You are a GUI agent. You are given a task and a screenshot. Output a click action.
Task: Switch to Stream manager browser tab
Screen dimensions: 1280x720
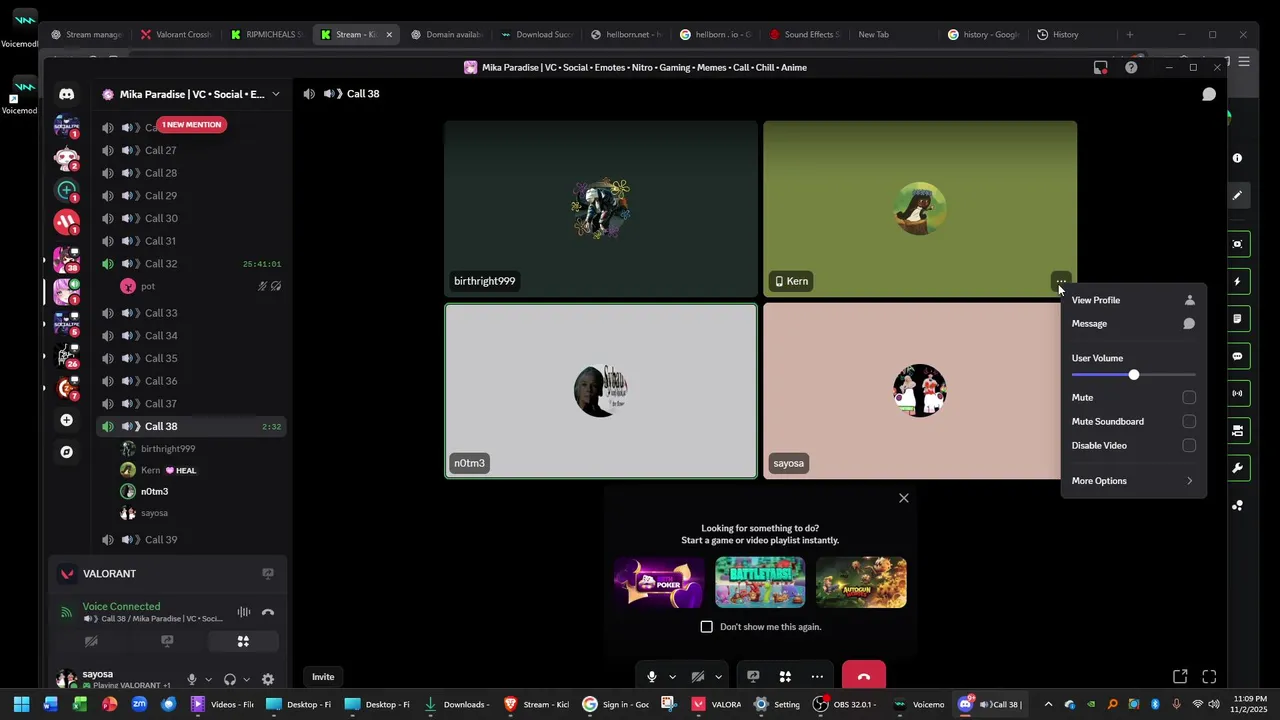(x=86, y=34)
